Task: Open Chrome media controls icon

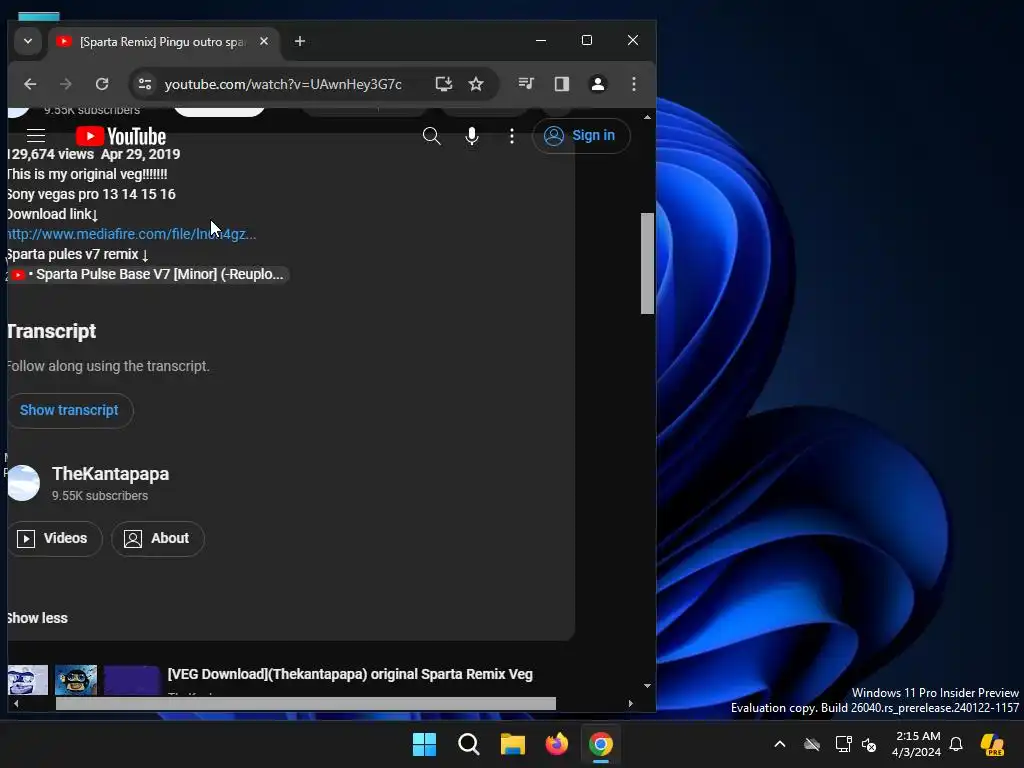Action: 526,84
